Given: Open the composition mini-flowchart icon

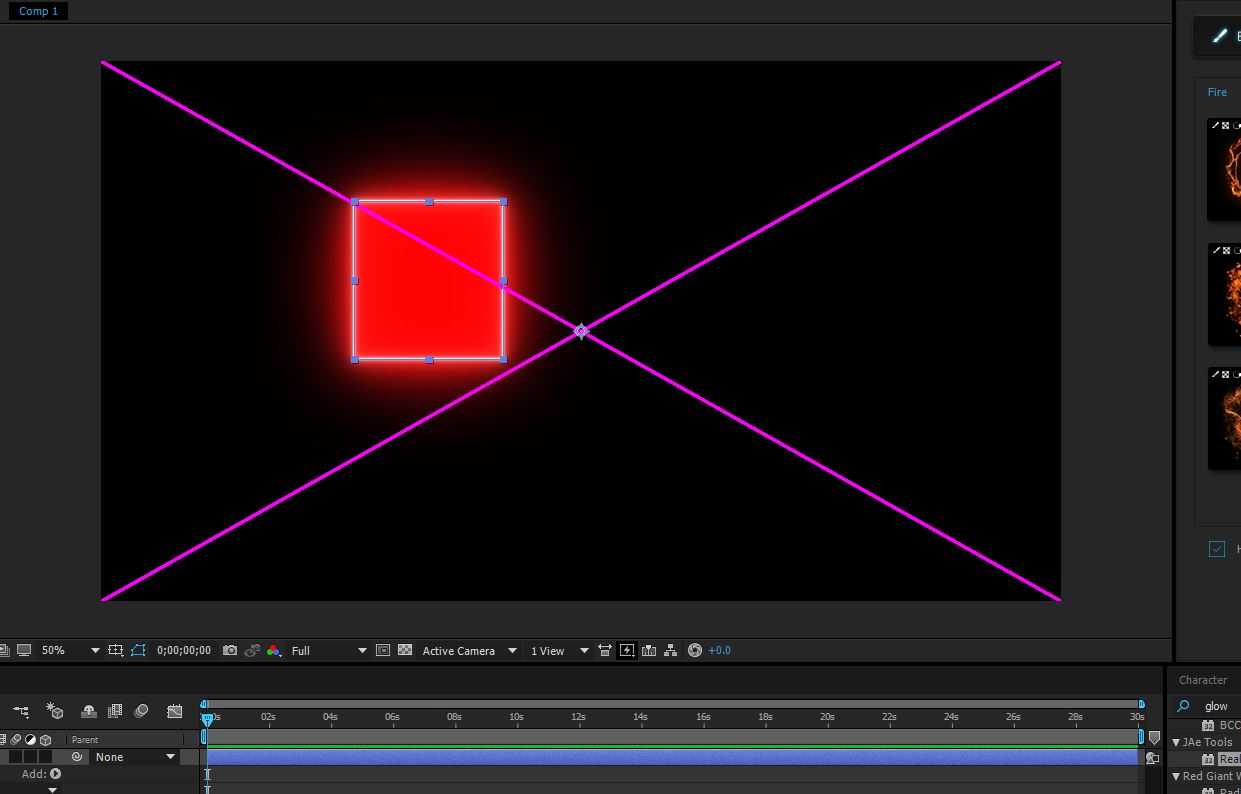Looking at the screenshot, I should [x=20, y=711].
